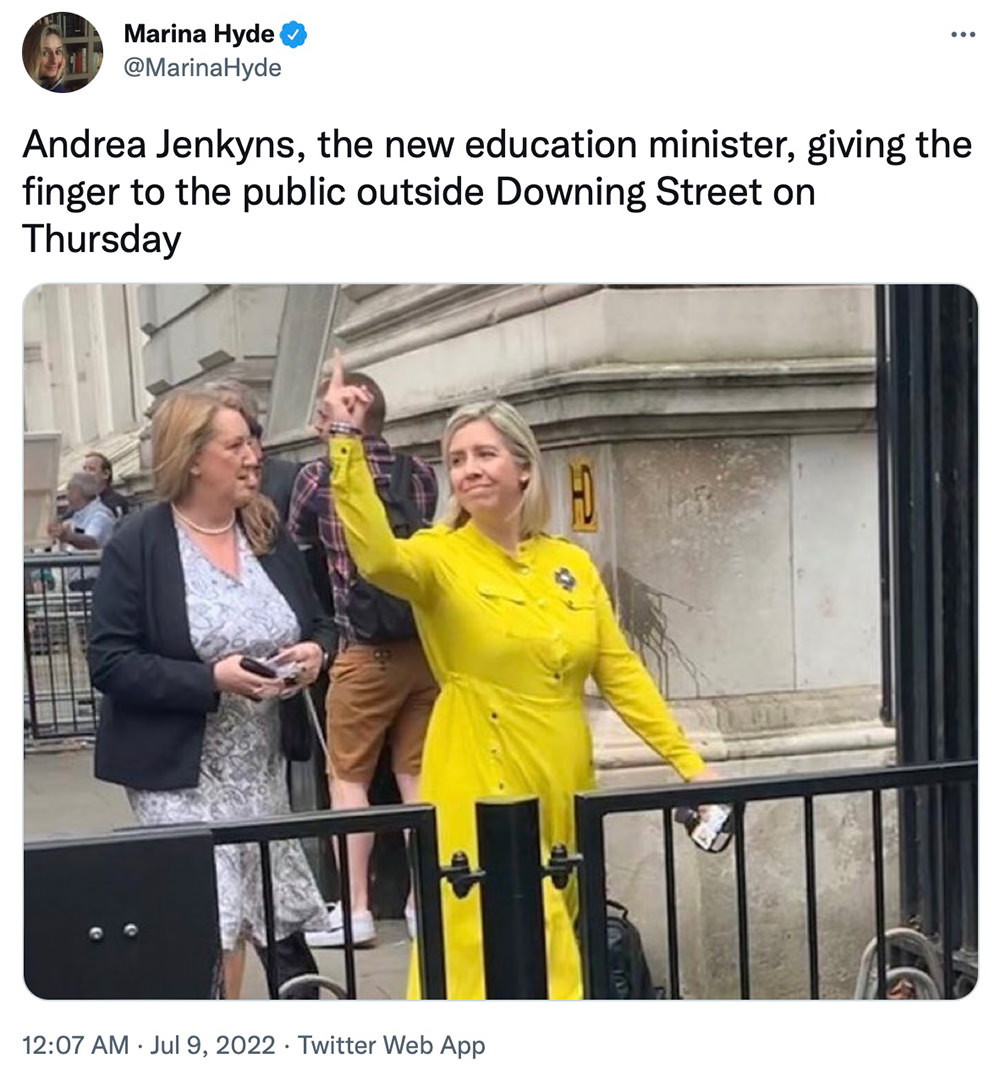Click the yellow HD sign on wall
Image resolution: width=1000 pixels, height=1086 pixels.
coord(583,495)
